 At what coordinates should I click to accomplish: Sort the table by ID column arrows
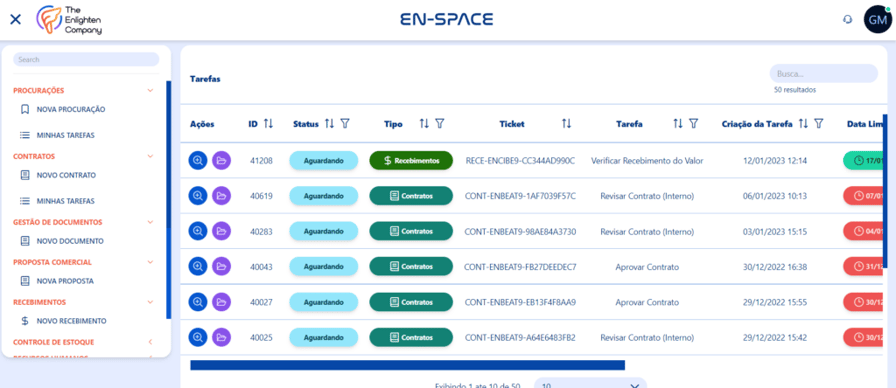coord(269,123)
